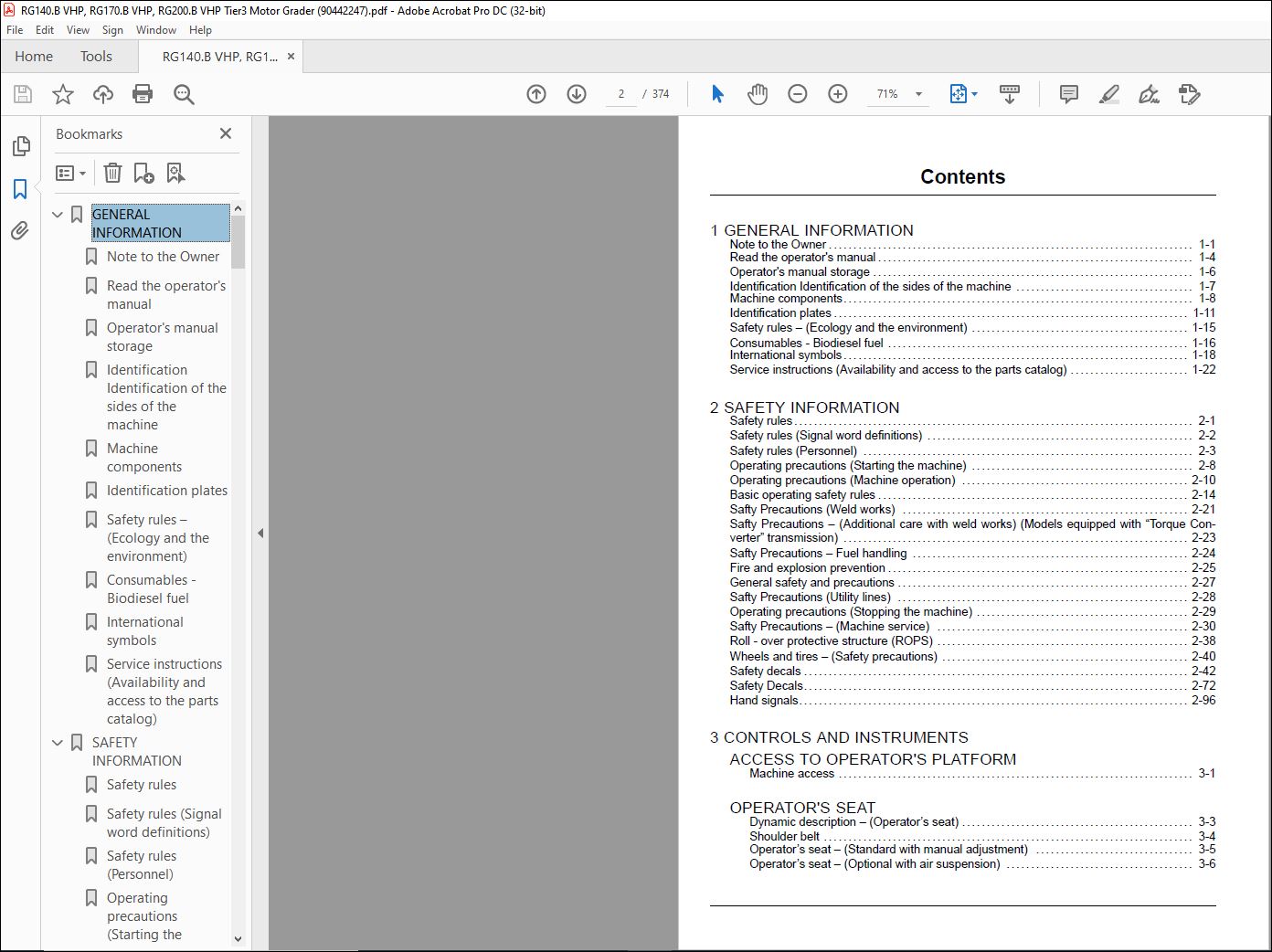This screenshot has height=952, width=1272.
Task: Go to previous page arrow
Action: (536, 94)
